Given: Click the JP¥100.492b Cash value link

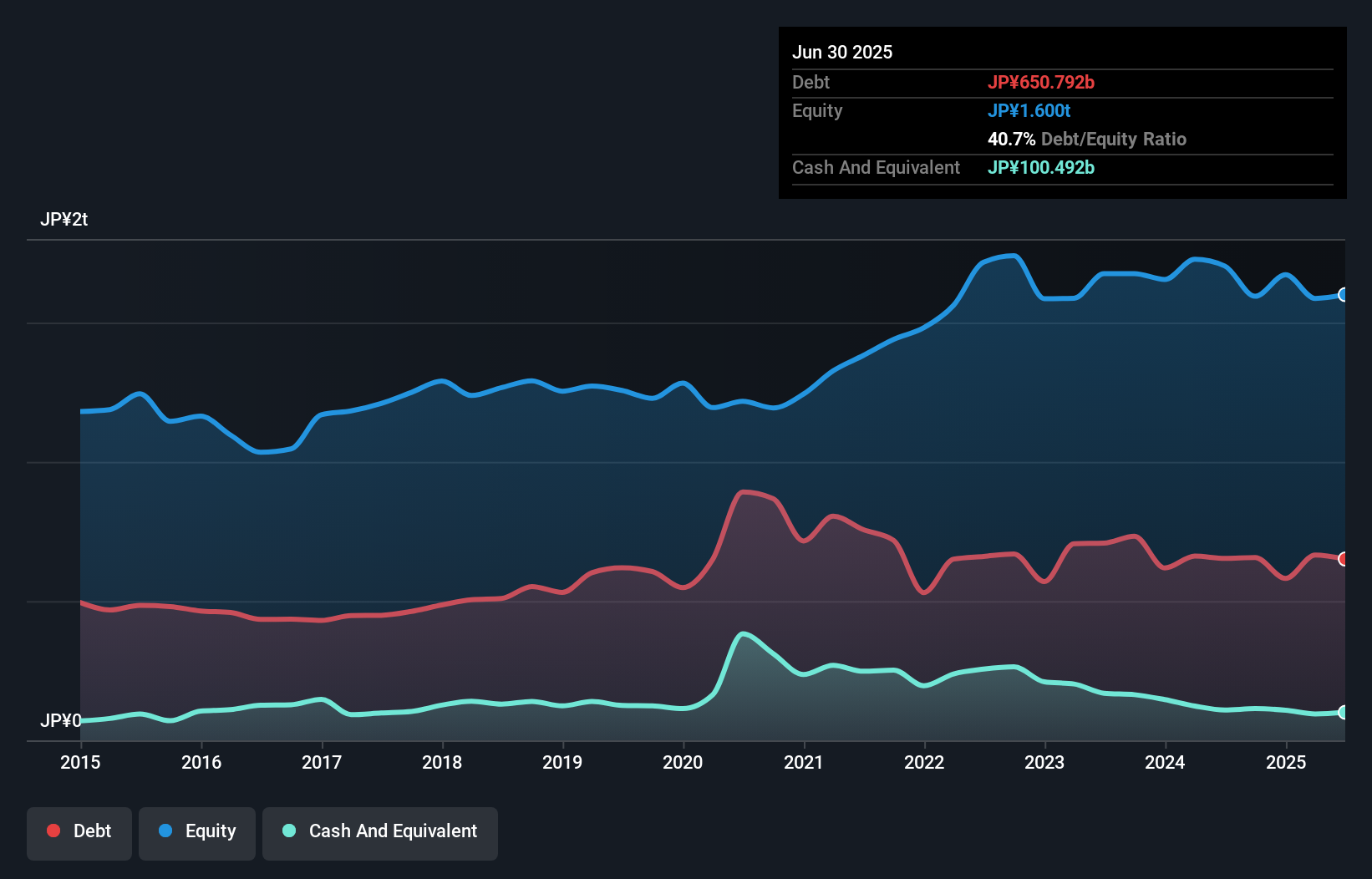Looking at the screenshot, I should click(x=1041, y=167).
